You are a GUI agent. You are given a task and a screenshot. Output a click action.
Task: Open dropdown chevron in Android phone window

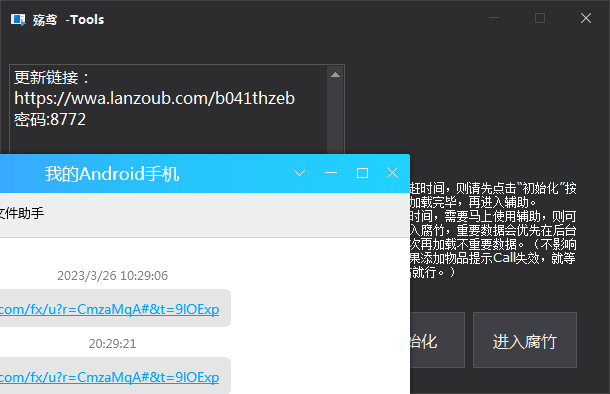299,173
